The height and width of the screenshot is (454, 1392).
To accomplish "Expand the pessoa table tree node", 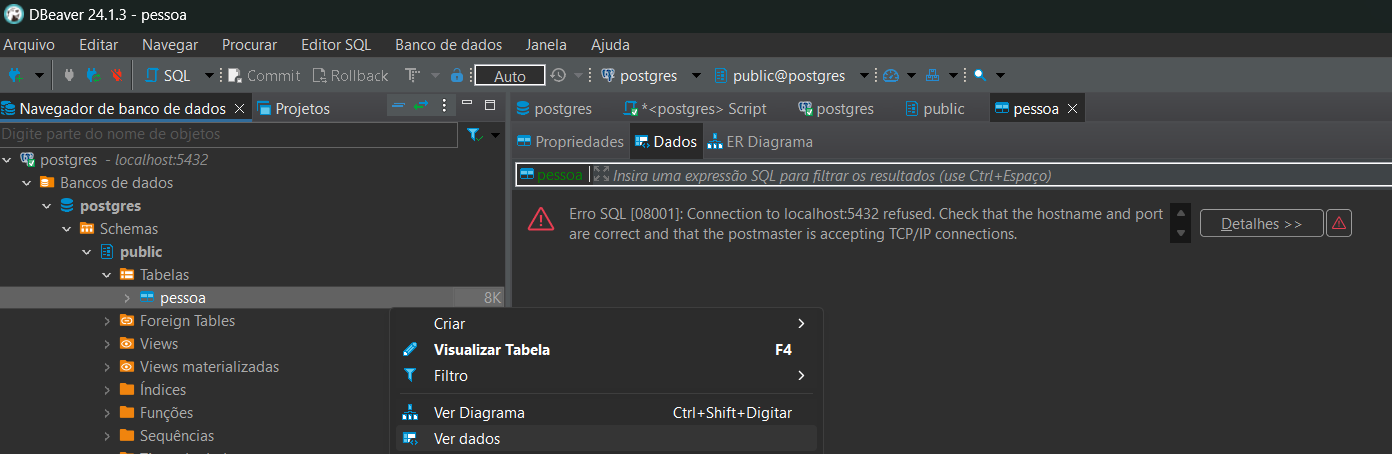I will click(x=126, y=298).
